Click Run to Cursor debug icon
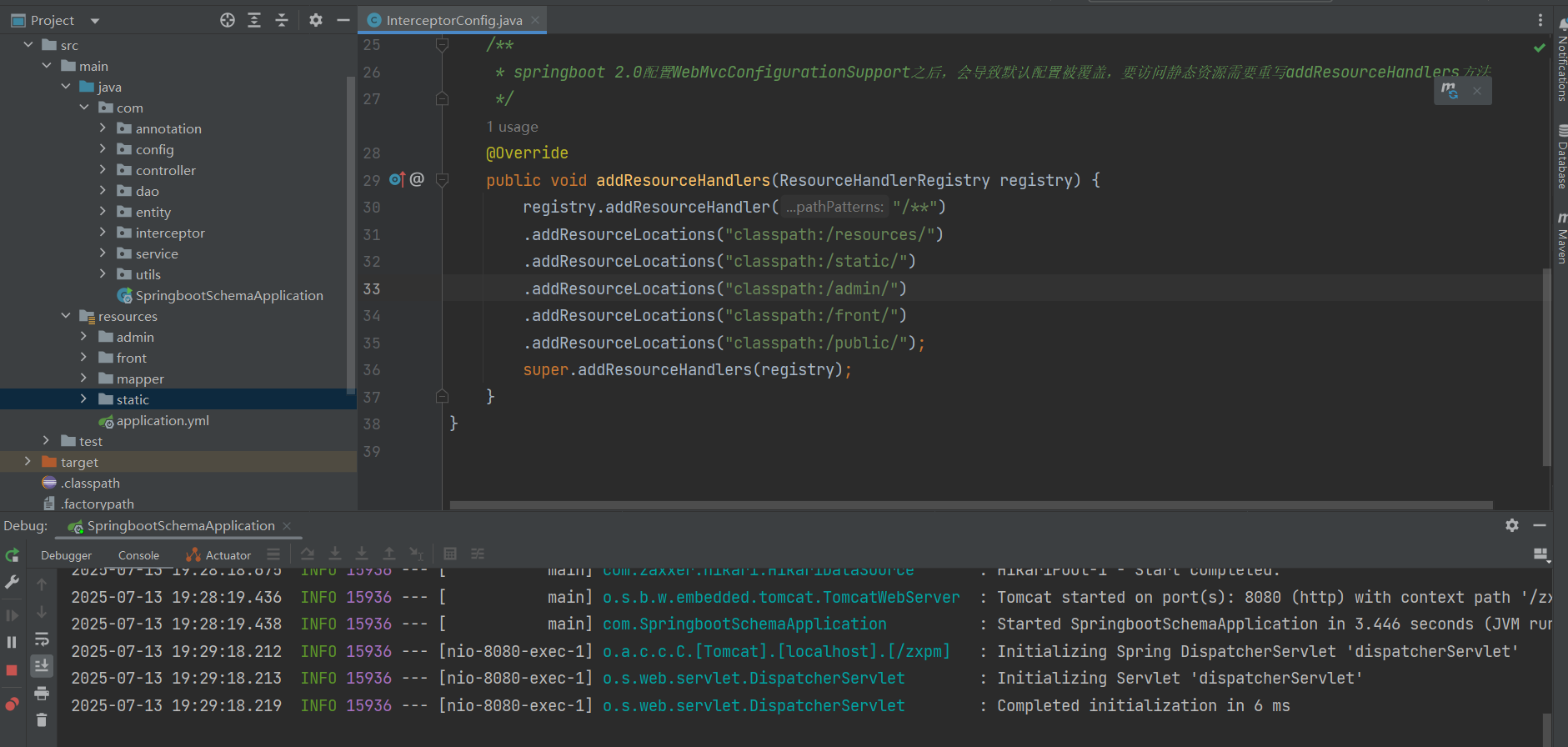The width and height of the screenshot is (1568, 747). pos(416,554)
